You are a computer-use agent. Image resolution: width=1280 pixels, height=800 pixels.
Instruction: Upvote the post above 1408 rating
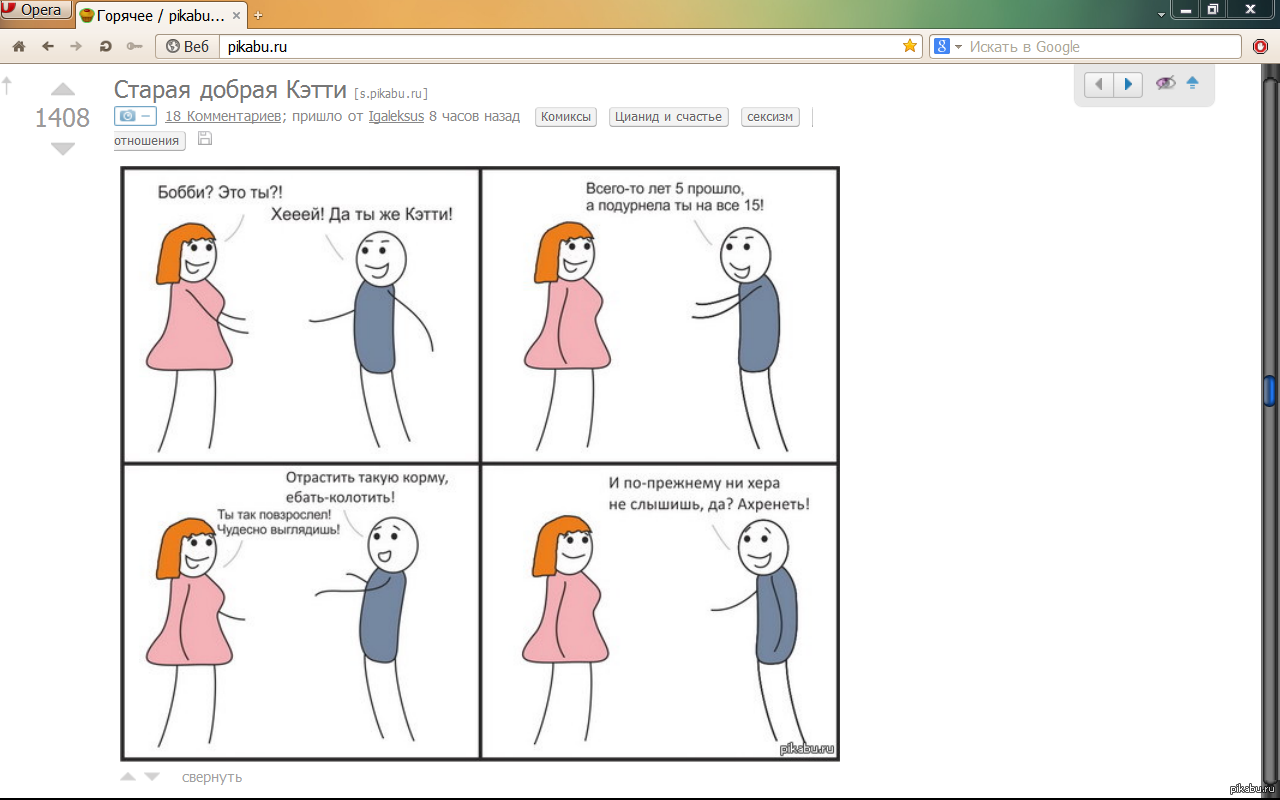click(x=62, y=90)
